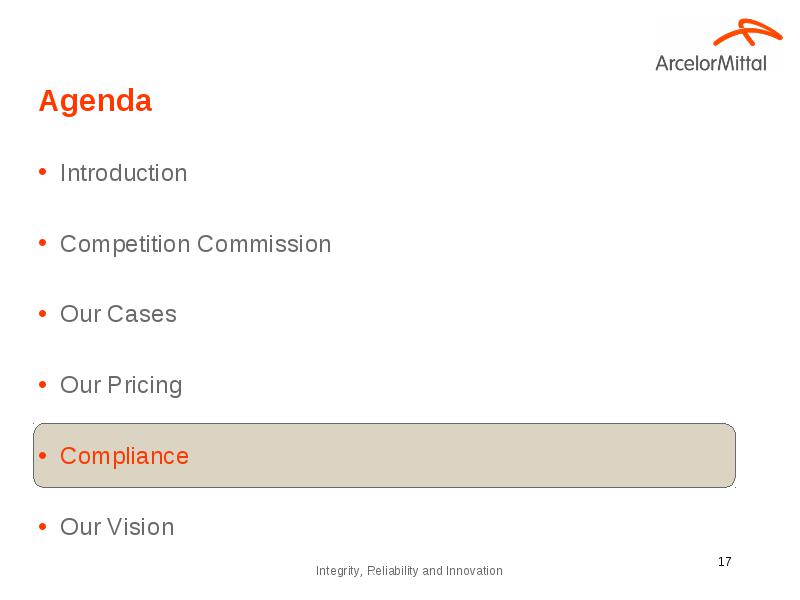Image resolution: width=800 pixels, height=600 pixels.
Task: Open the Our Pricing agenda item
Action: point(121,386)
